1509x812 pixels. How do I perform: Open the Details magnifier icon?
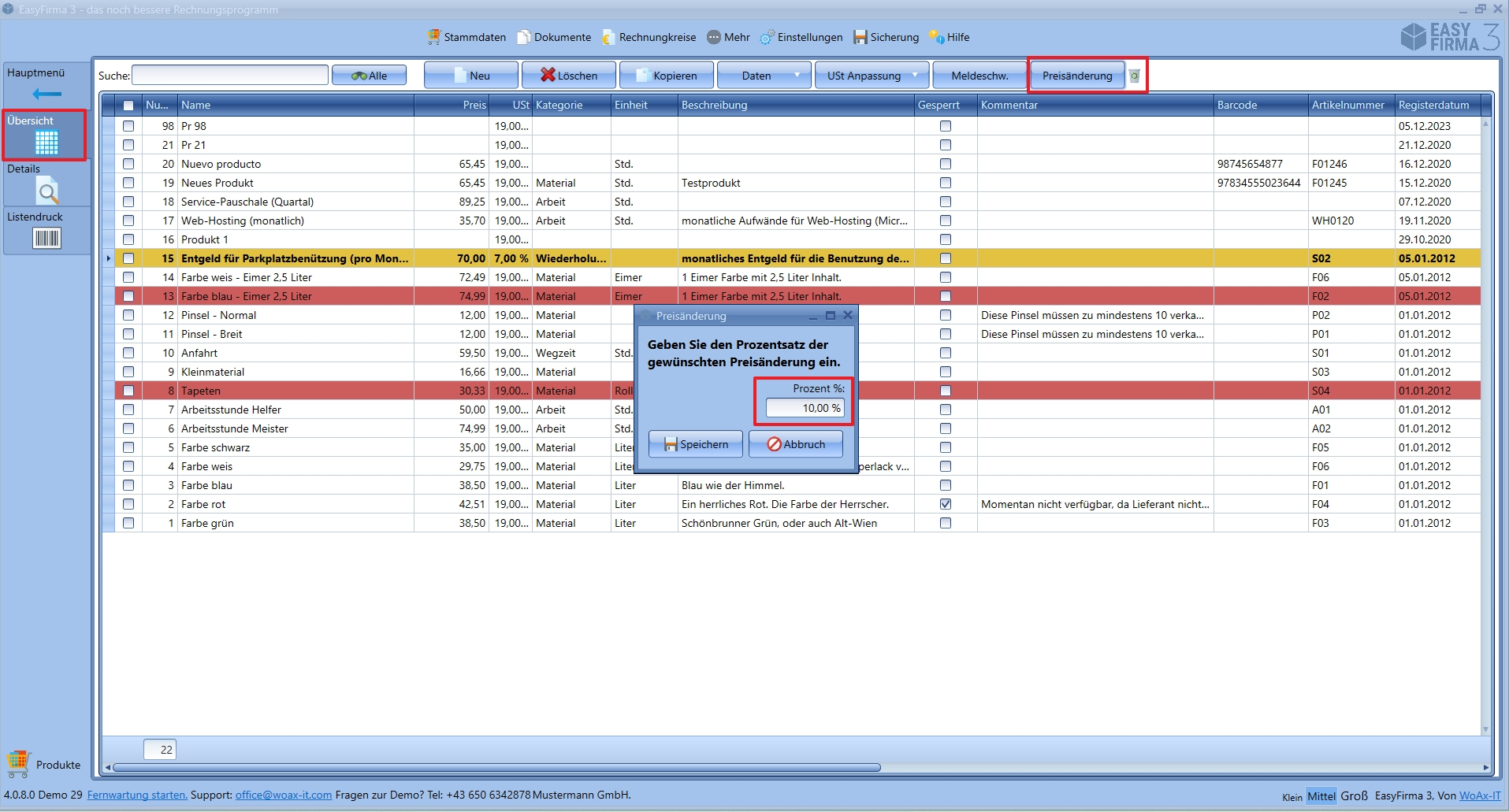47,191
